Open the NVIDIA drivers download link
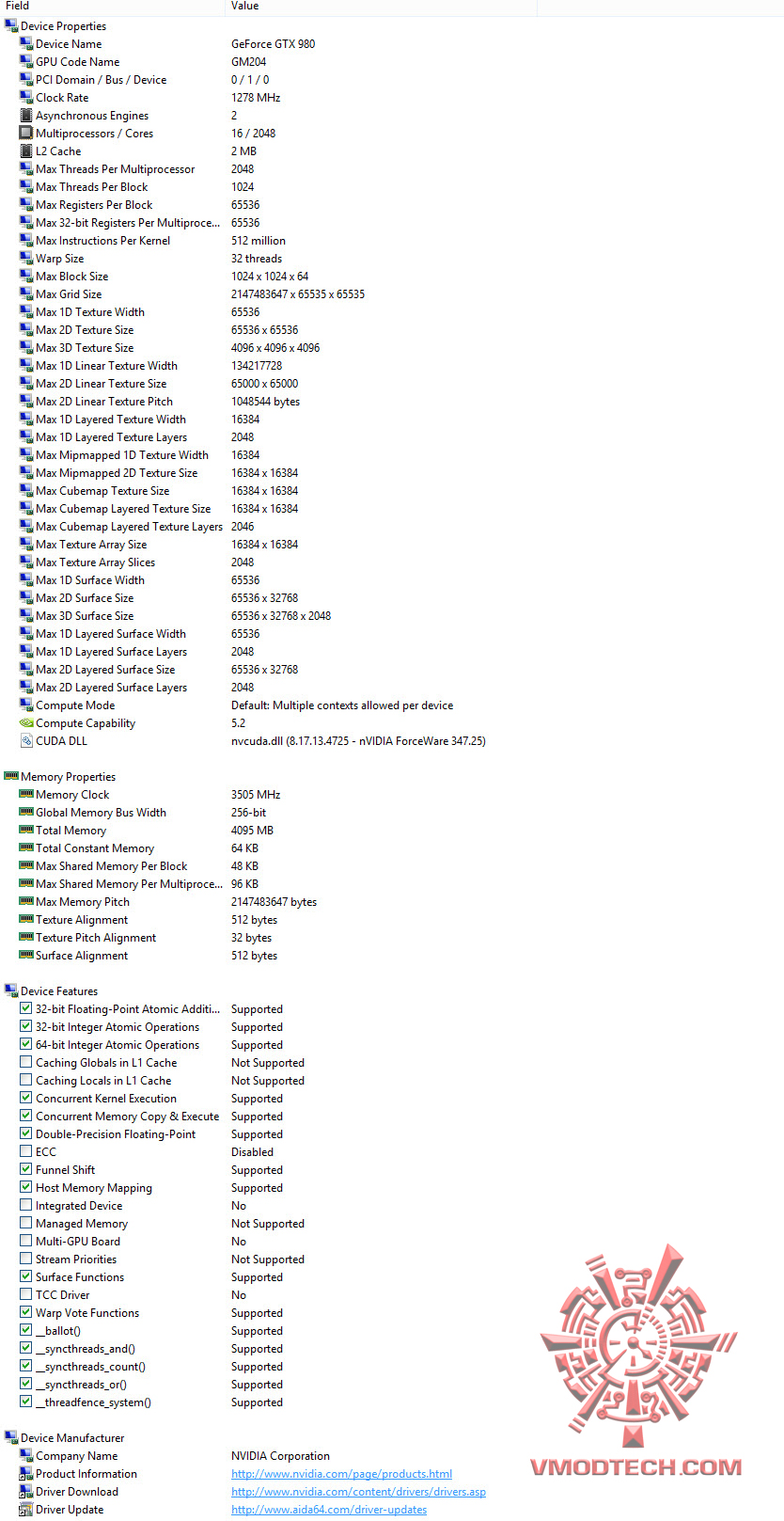Image resolution: width=784 pixels, height=1521 pixels. coord(358,1492)
